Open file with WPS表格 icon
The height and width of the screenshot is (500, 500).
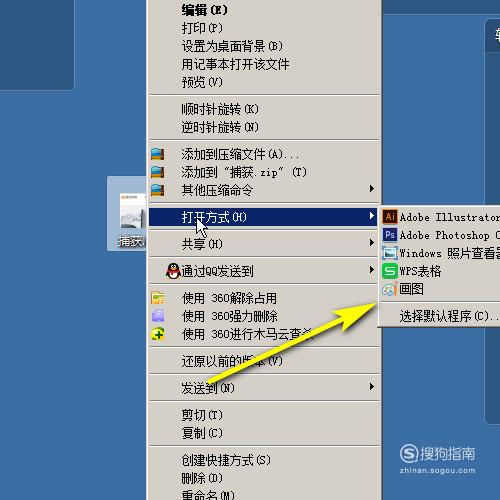[x=390, y=271]
